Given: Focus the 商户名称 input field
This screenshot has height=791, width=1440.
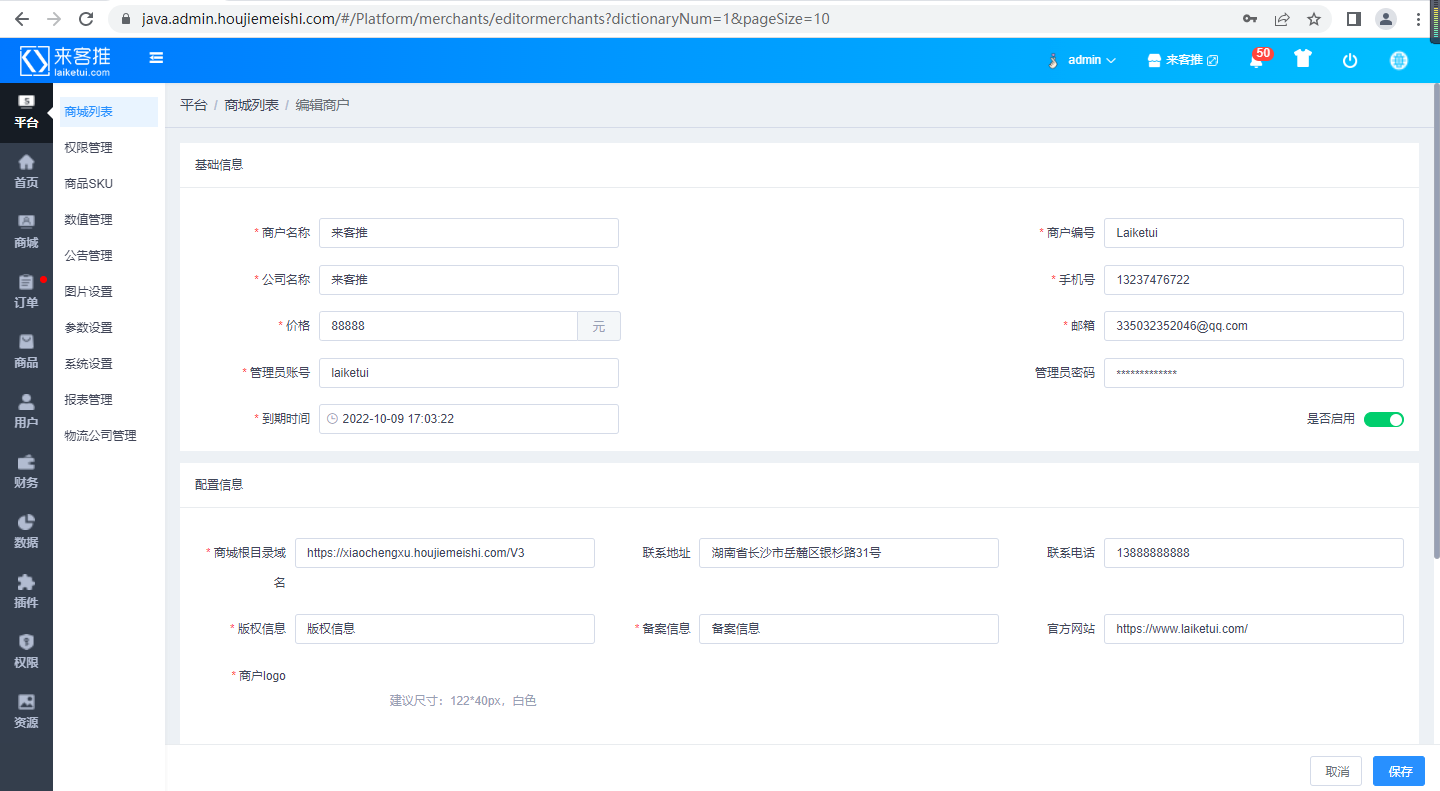Looking at the screenshot, I should coord(469,233).
